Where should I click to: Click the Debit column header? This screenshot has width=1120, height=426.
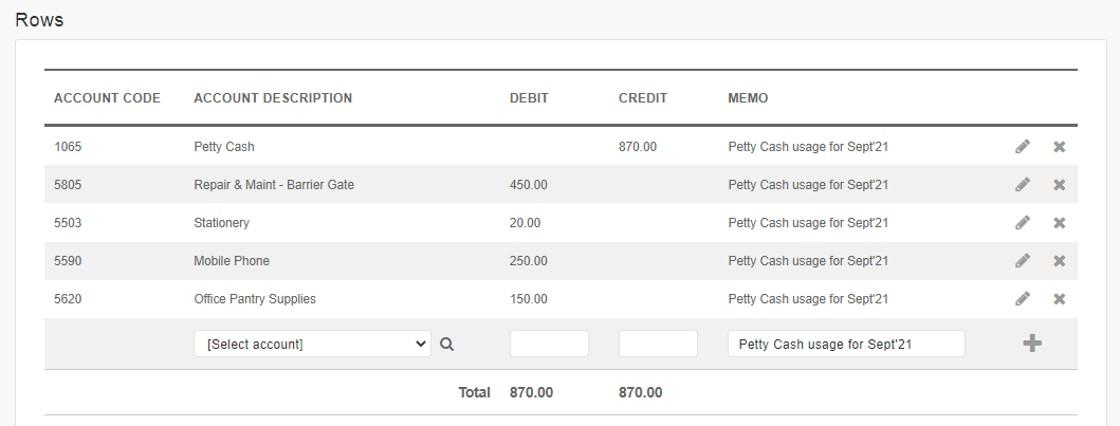coord(529,98)
